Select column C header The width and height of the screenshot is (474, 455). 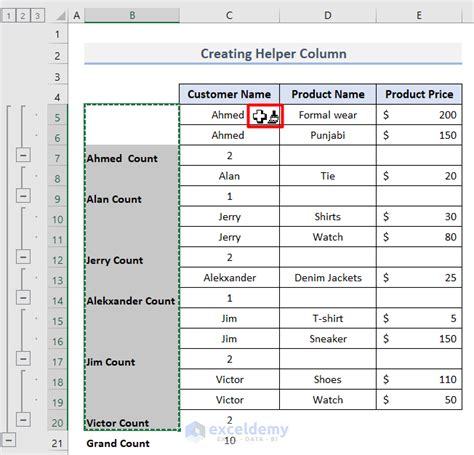[229, 15]
